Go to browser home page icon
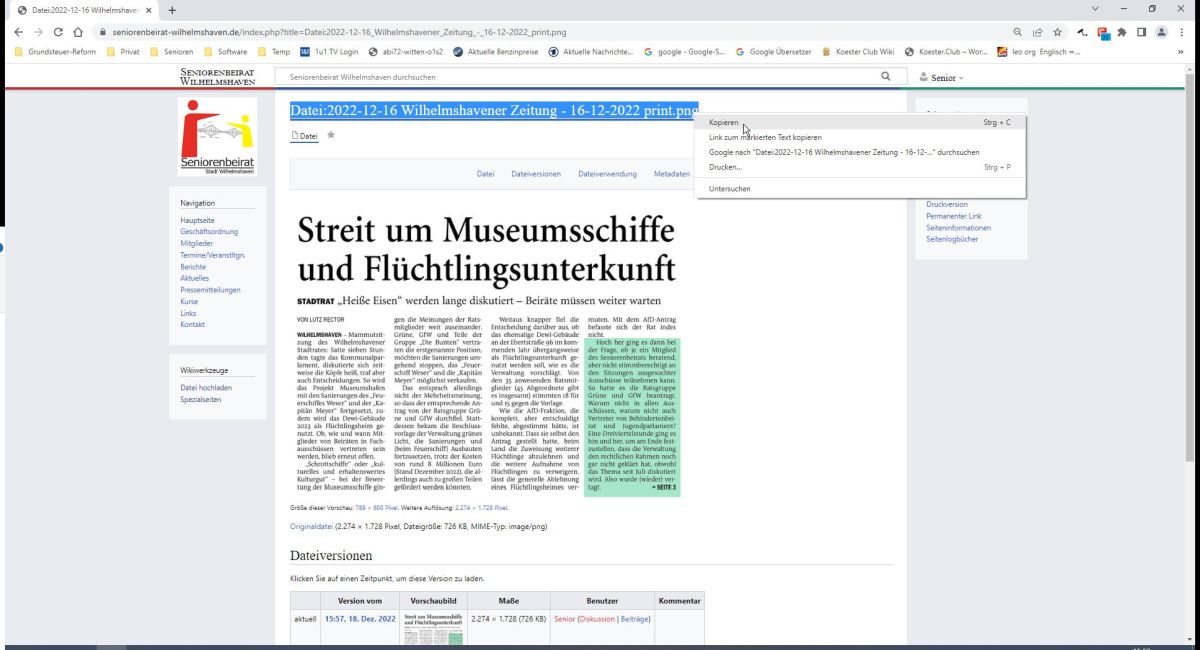The image size is (1200, 650). coord(77,32)
